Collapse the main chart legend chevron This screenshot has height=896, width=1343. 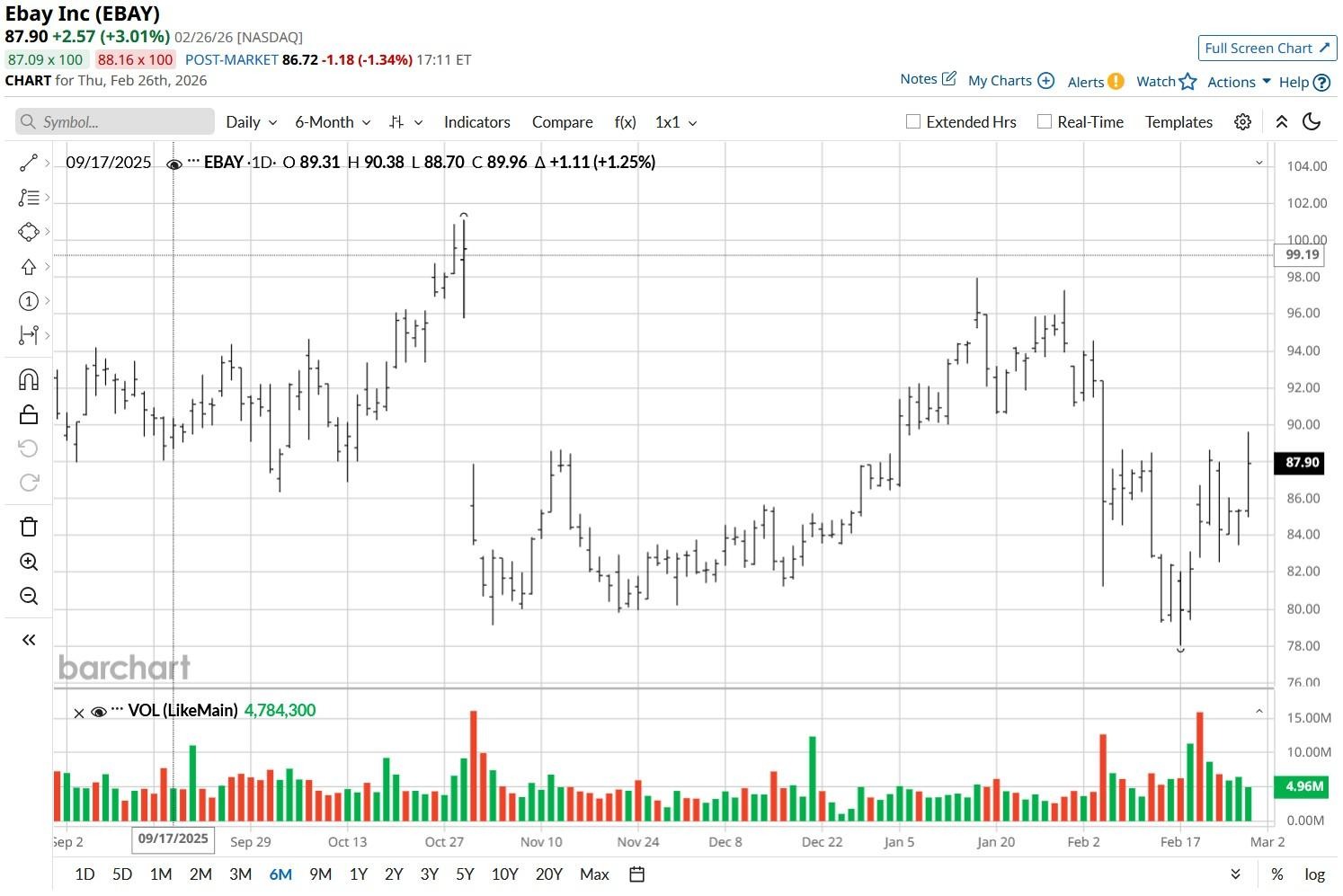pos(1259,163)
